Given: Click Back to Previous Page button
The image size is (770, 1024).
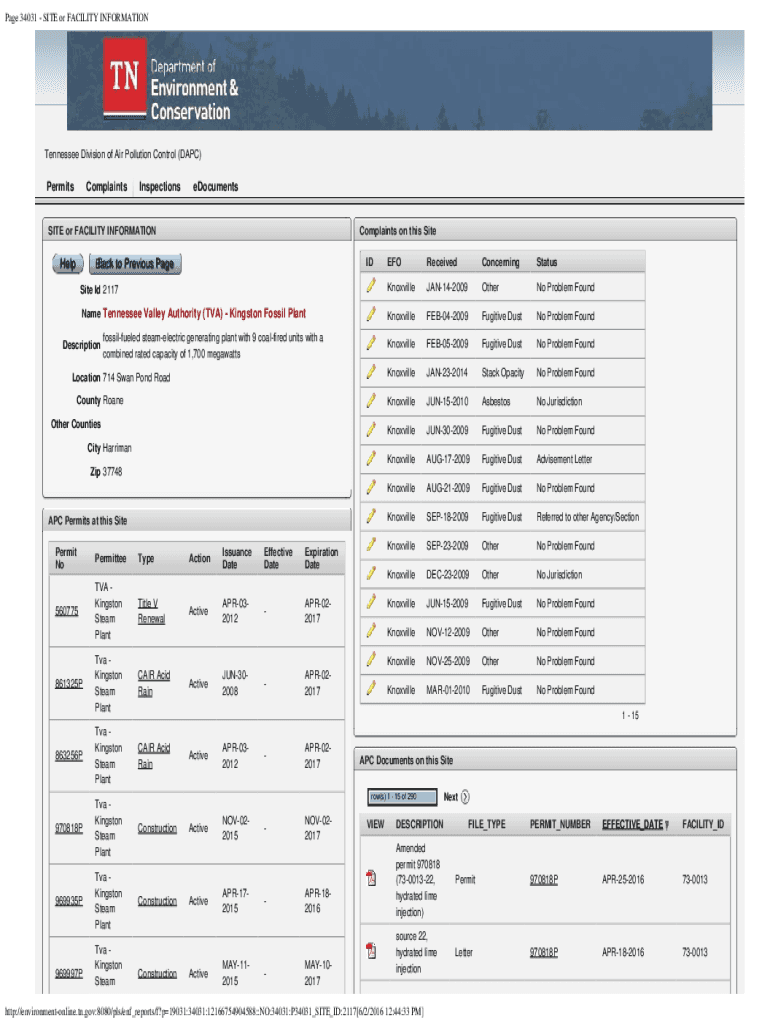Looking at the screenshot, I should 135,264.
